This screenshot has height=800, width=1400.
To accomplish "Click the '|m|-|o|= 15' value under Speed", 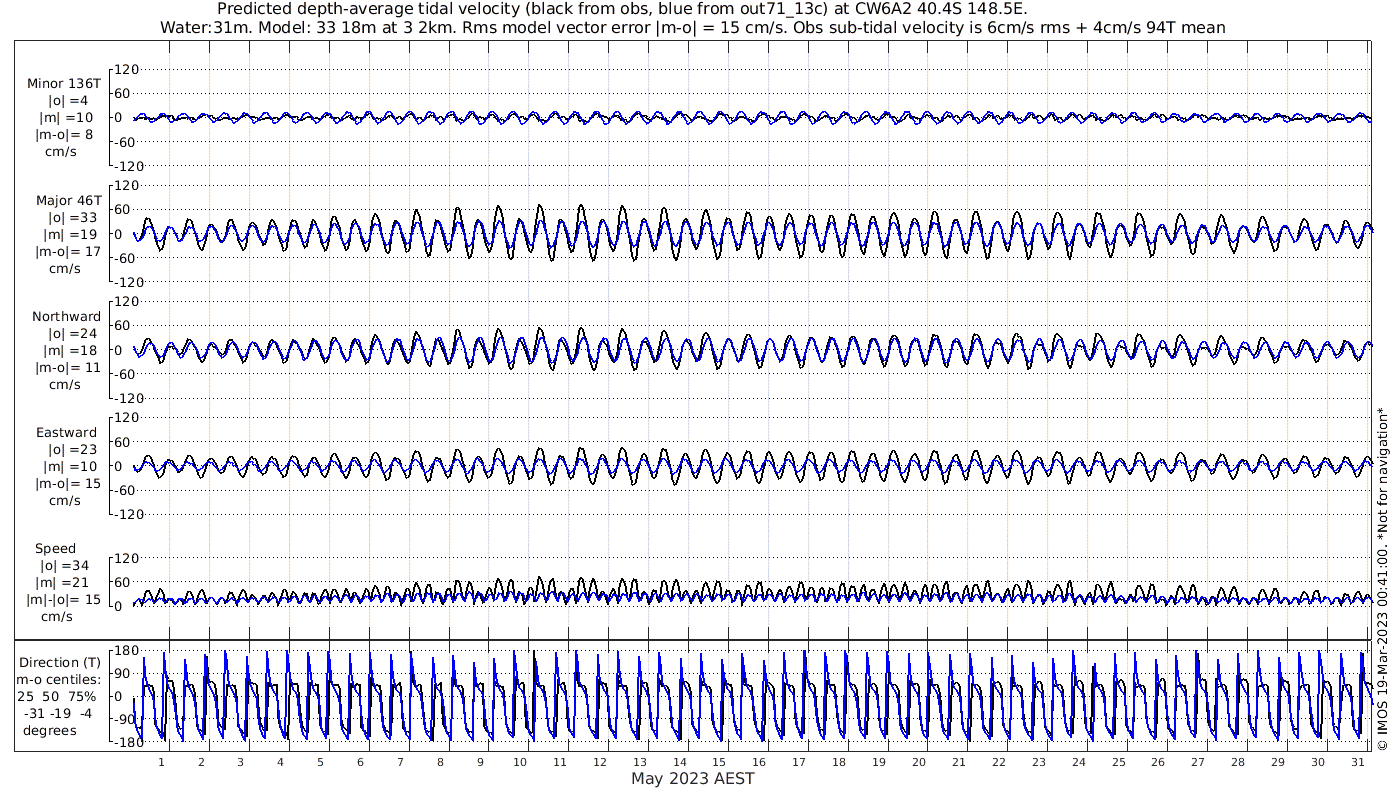I will point(64,600).
